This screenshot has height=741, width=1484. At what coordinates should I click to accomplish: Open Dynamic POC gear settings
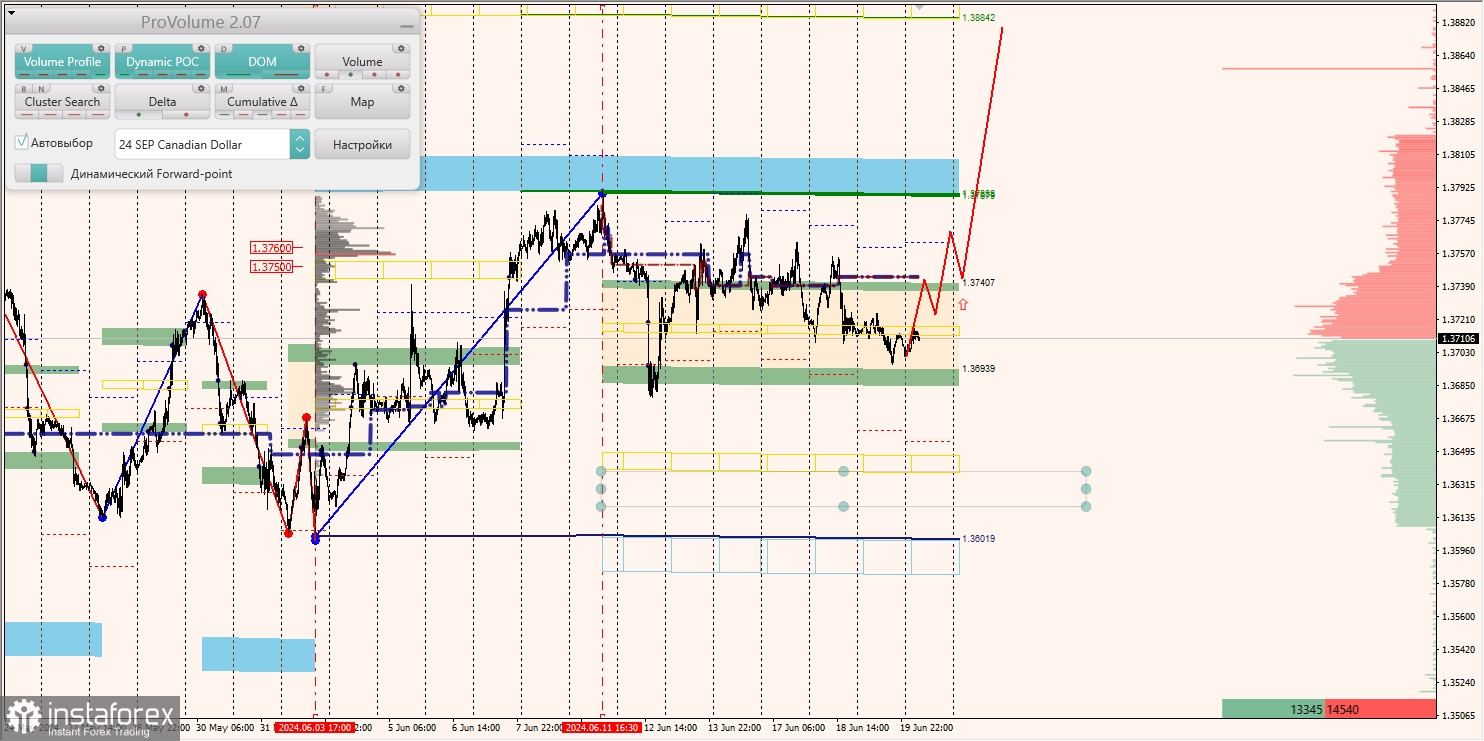(x=201, y=48)
